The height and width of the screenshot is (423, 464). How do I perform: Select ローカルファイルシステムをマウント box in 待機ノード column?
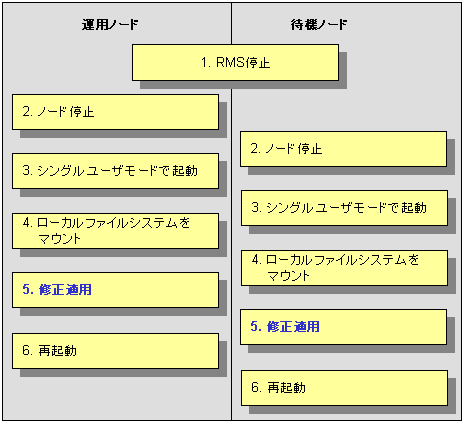coord(344,268)
